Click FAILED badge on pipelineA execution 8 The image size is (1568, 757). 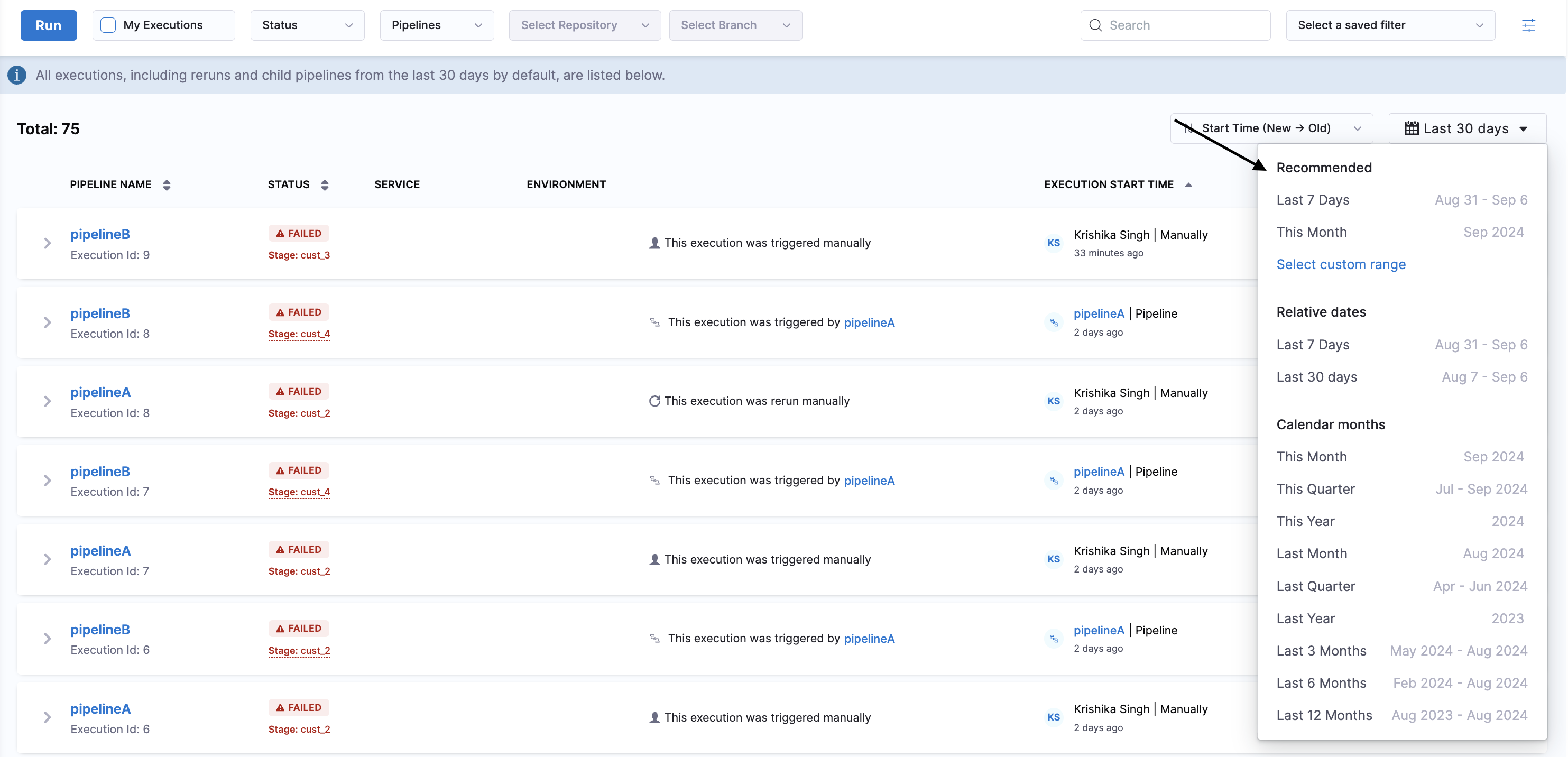(x=298, y=391)
